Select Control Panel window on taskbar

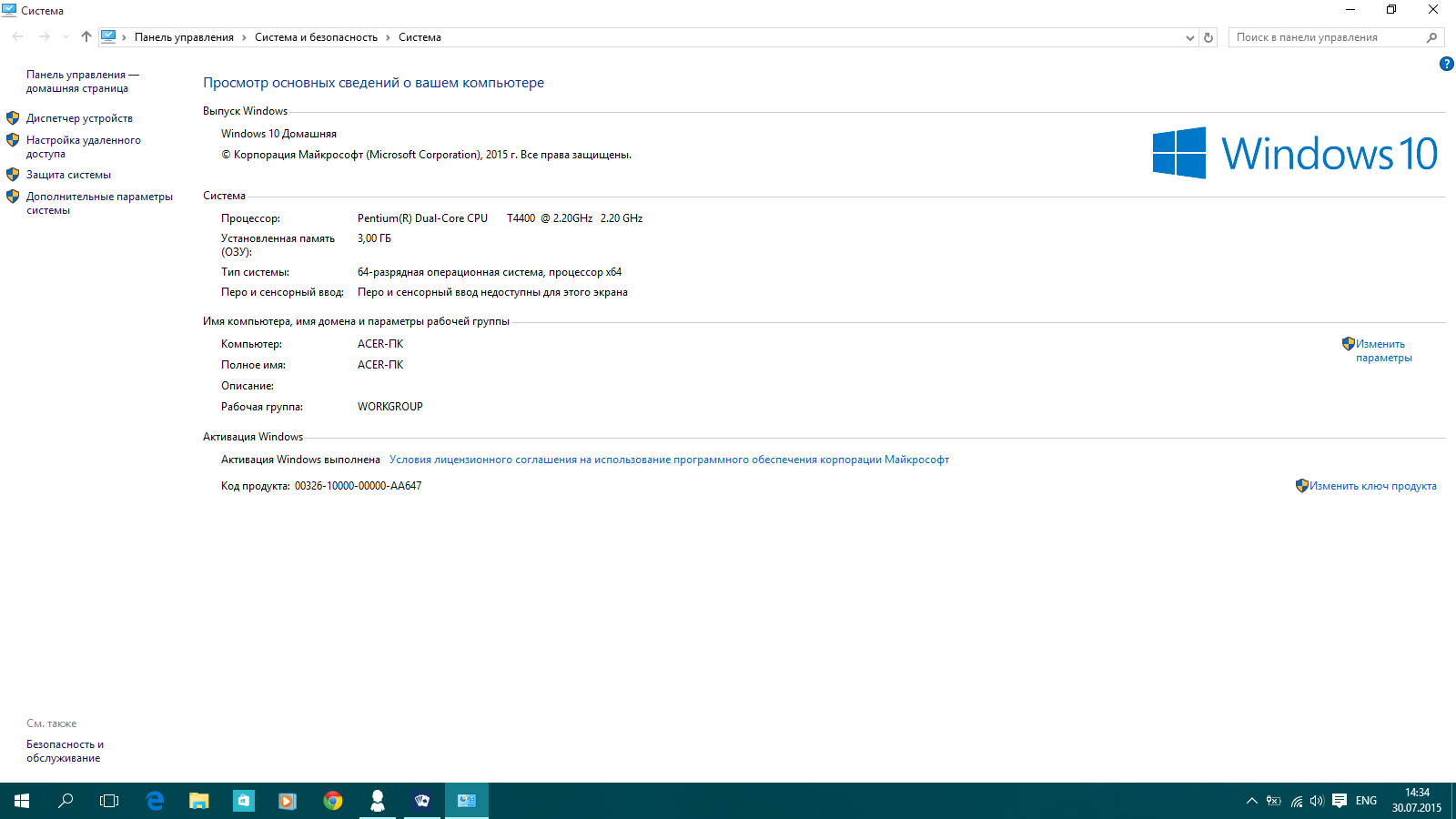tap(467, 801)
